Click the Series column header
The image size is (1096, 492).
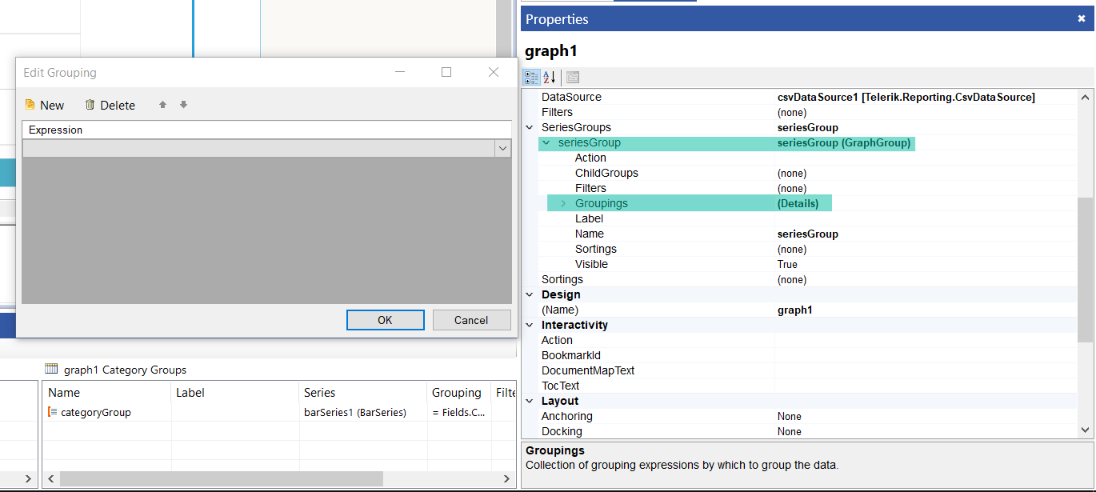[x=362, y=393]
